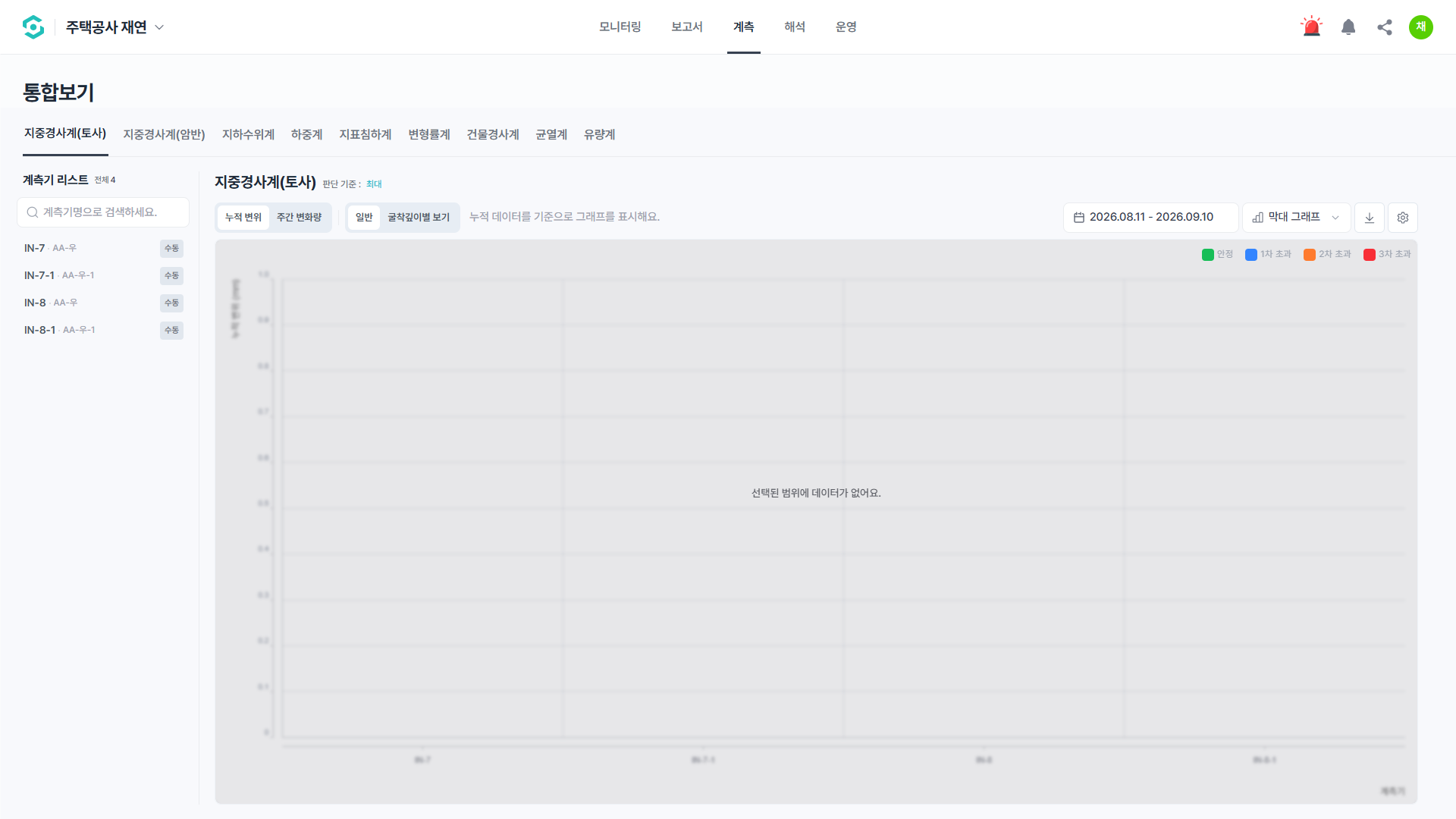Open the 해석 menu
1456x819 pixels.
pos(795,27)
